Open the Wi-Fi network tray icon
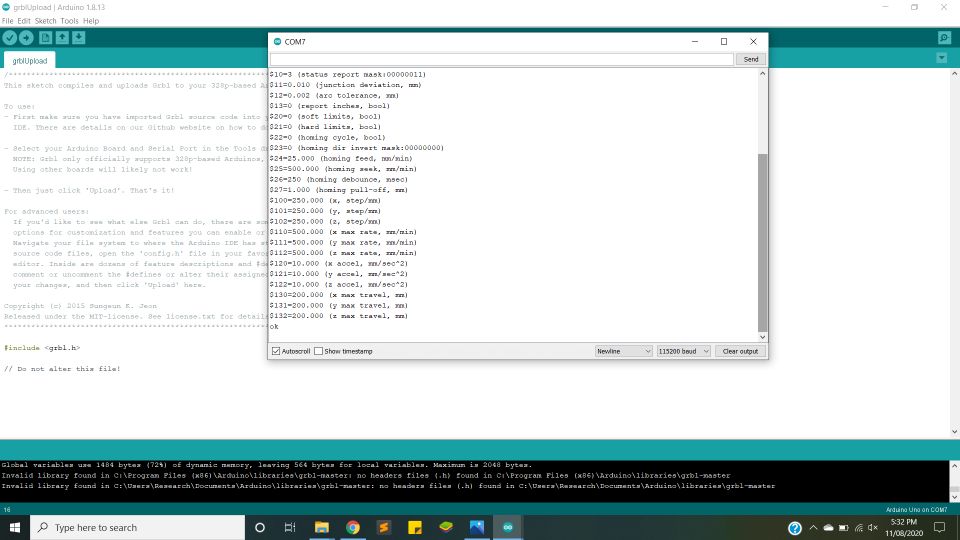 [x=859, y=528]
